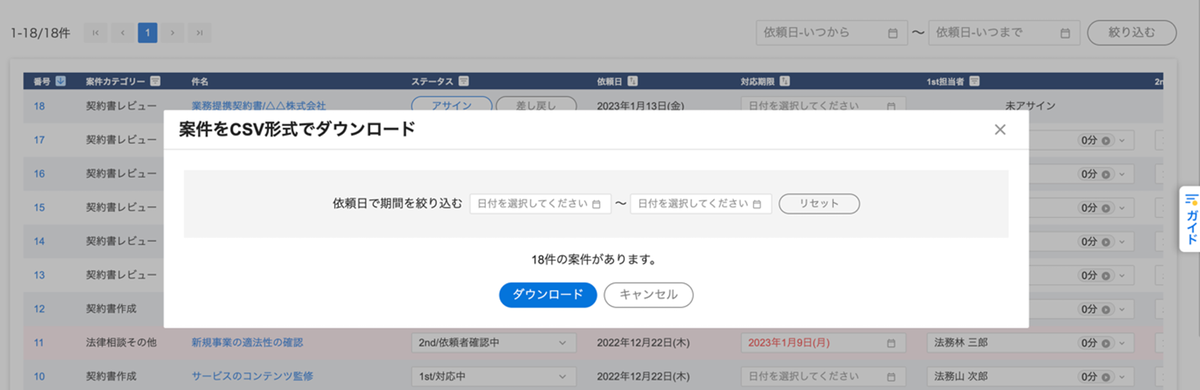This screenshot has width=1200, height=390.
Task: Open the 1st担当者 column filter icon
Action: tap(974, 80)
